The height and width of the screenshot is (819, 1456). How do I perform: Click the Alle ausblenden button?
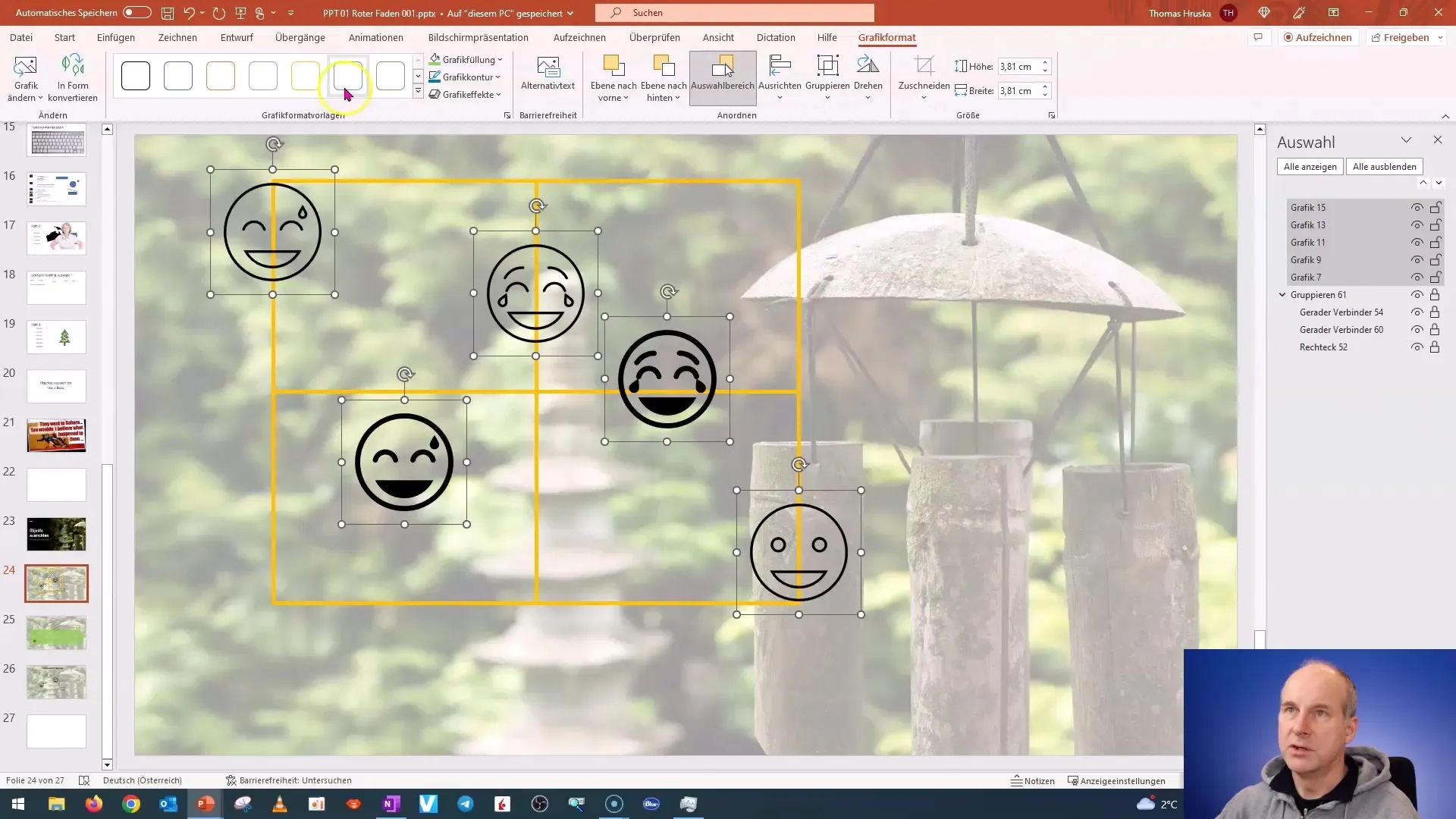pyautogui.click(x=1385, y=167)
